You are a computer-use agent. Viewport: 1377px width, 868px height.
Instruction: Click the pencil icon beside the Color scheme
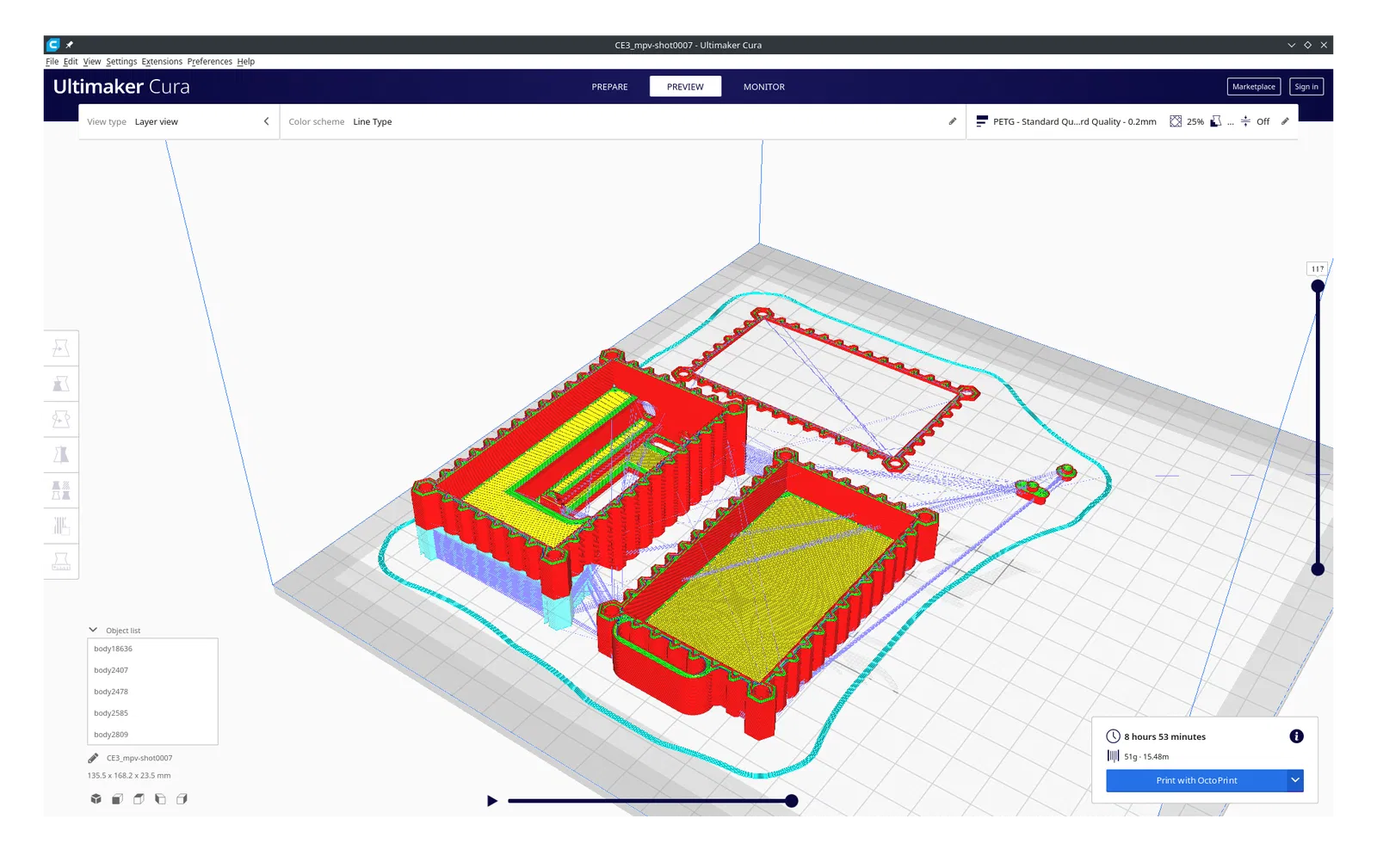click(x=953, y=121)
